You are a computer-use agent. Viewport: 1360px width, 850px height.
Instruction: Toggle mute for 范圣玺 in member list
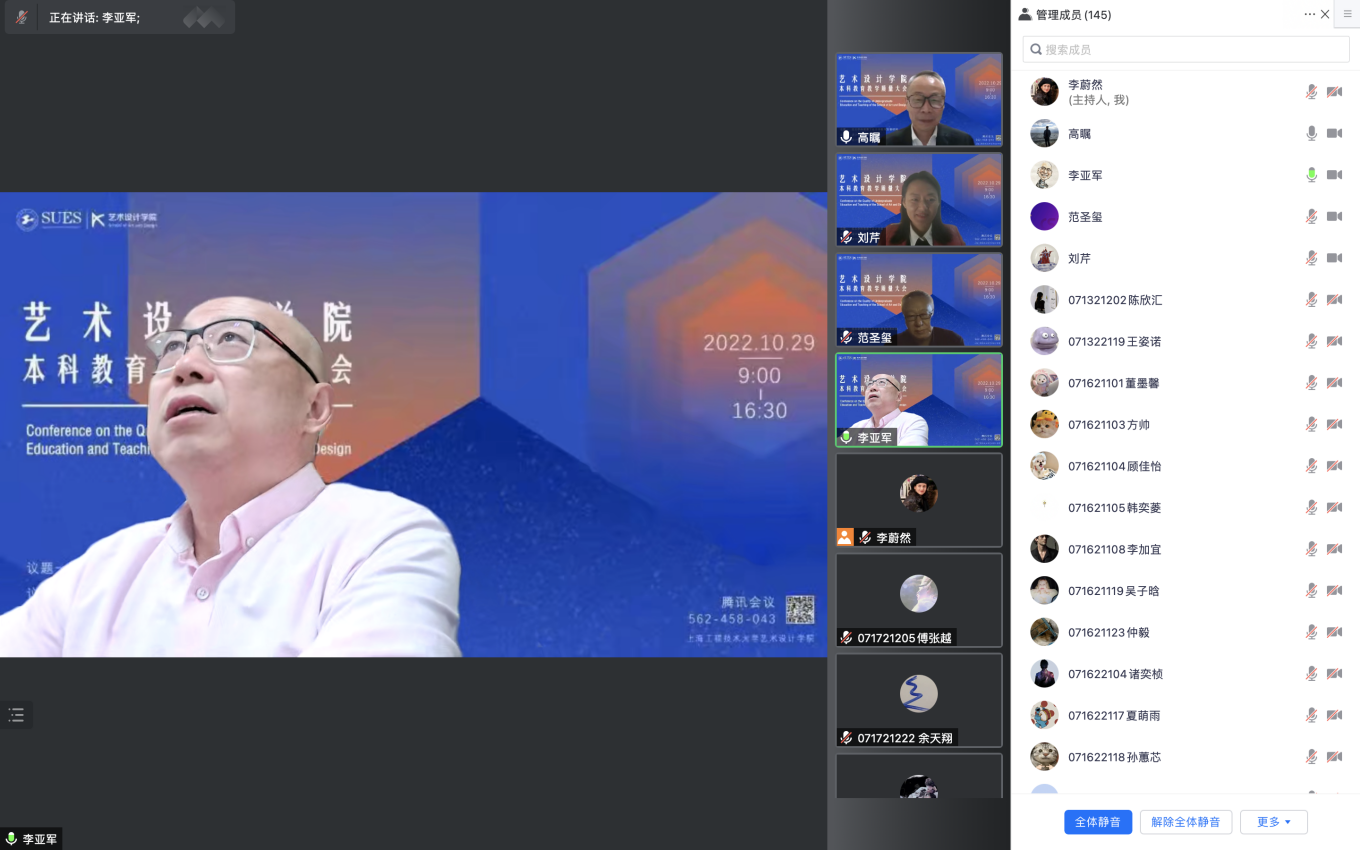tap(1311, 216)
